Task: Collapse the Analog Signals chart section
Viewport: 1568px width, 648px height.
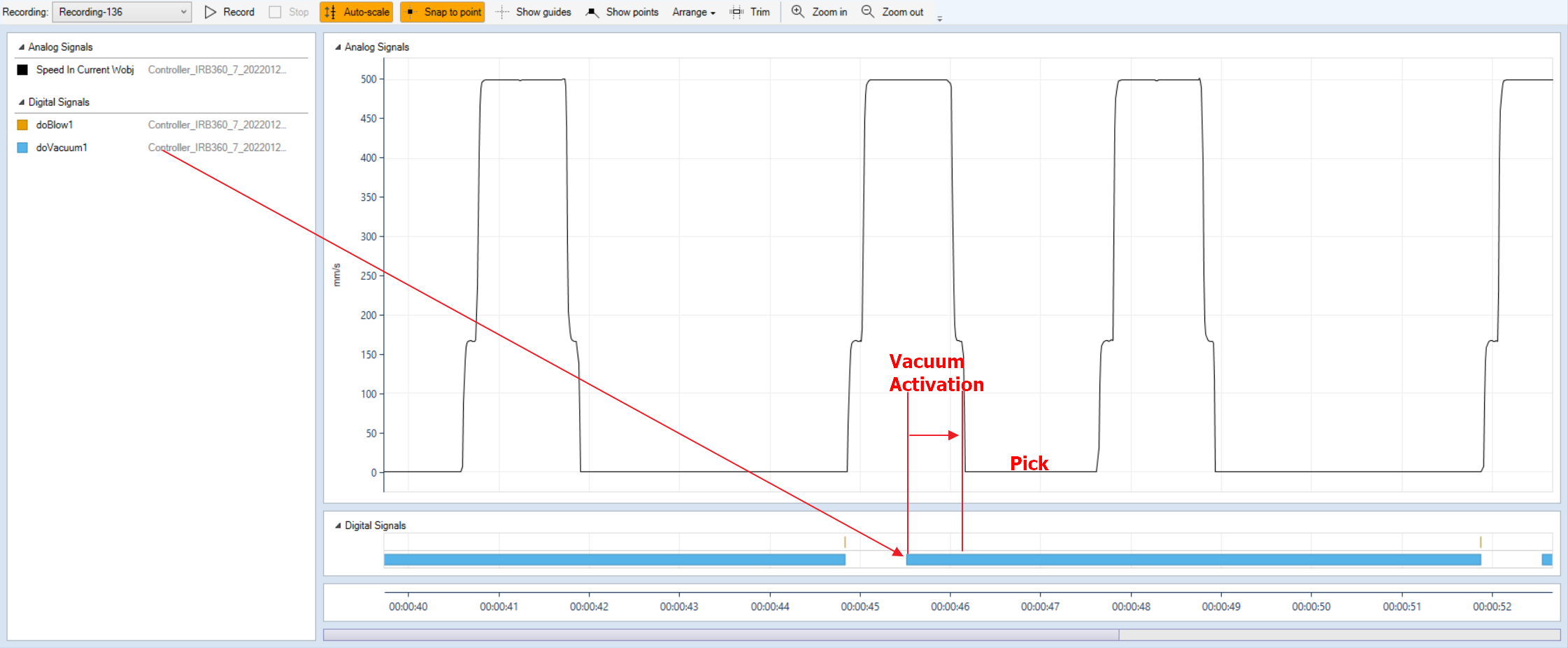Action: coord(338,47)
